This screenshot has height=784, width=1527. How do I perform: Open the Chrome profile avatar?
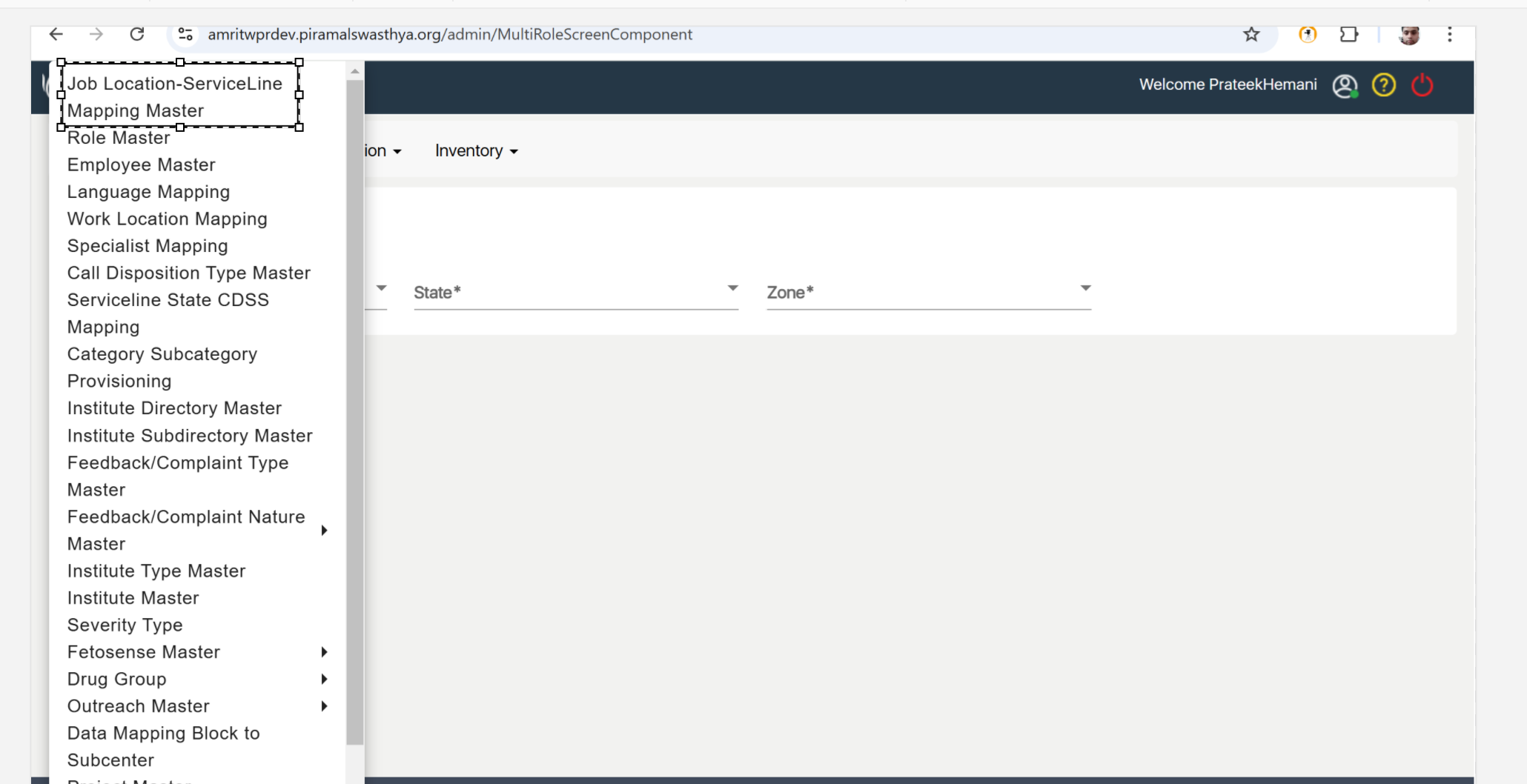(x=1409, y=34)
